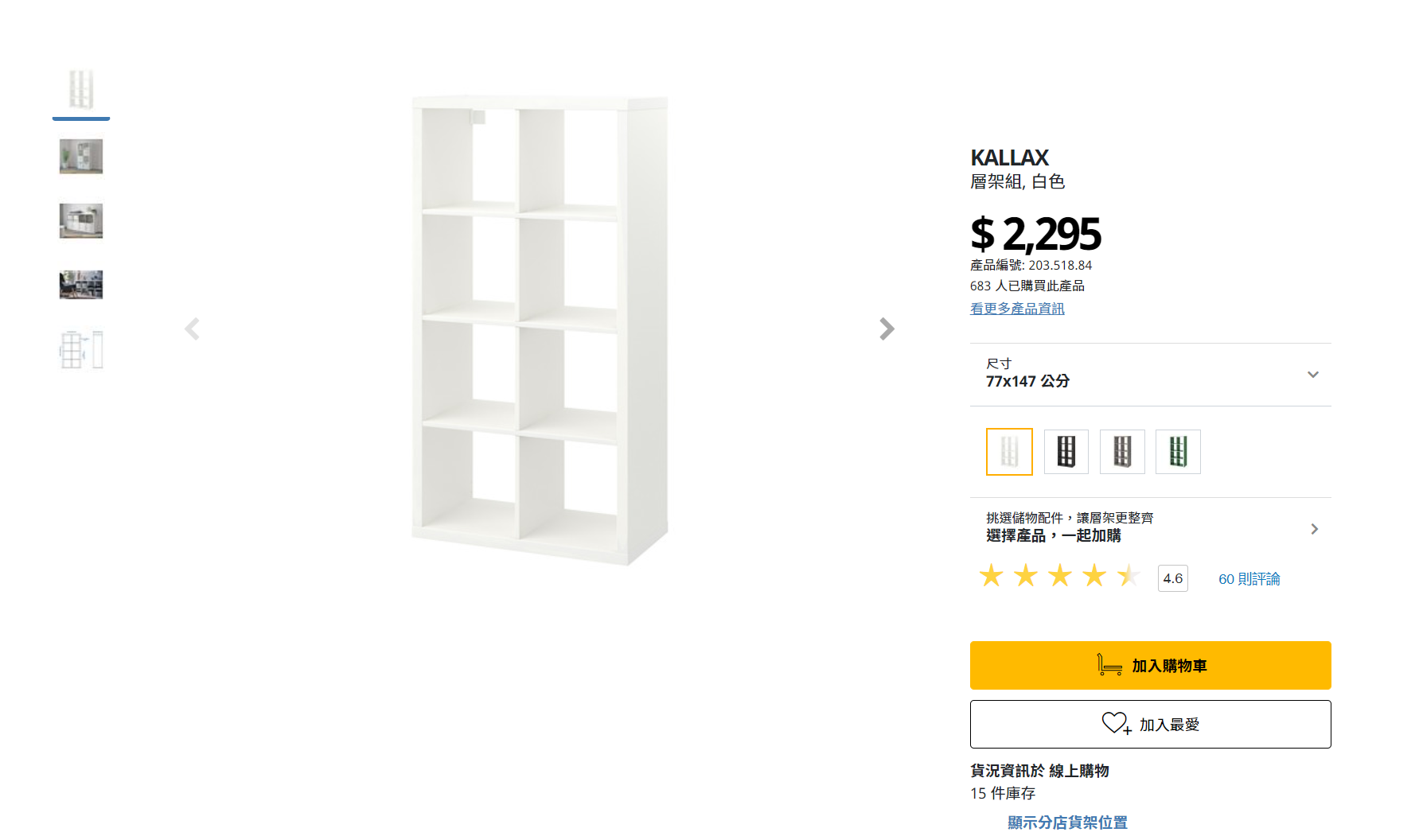View the dimensions diagram thumbnail
Viewport: 1419px width, 840px height.
coord(81,349)
